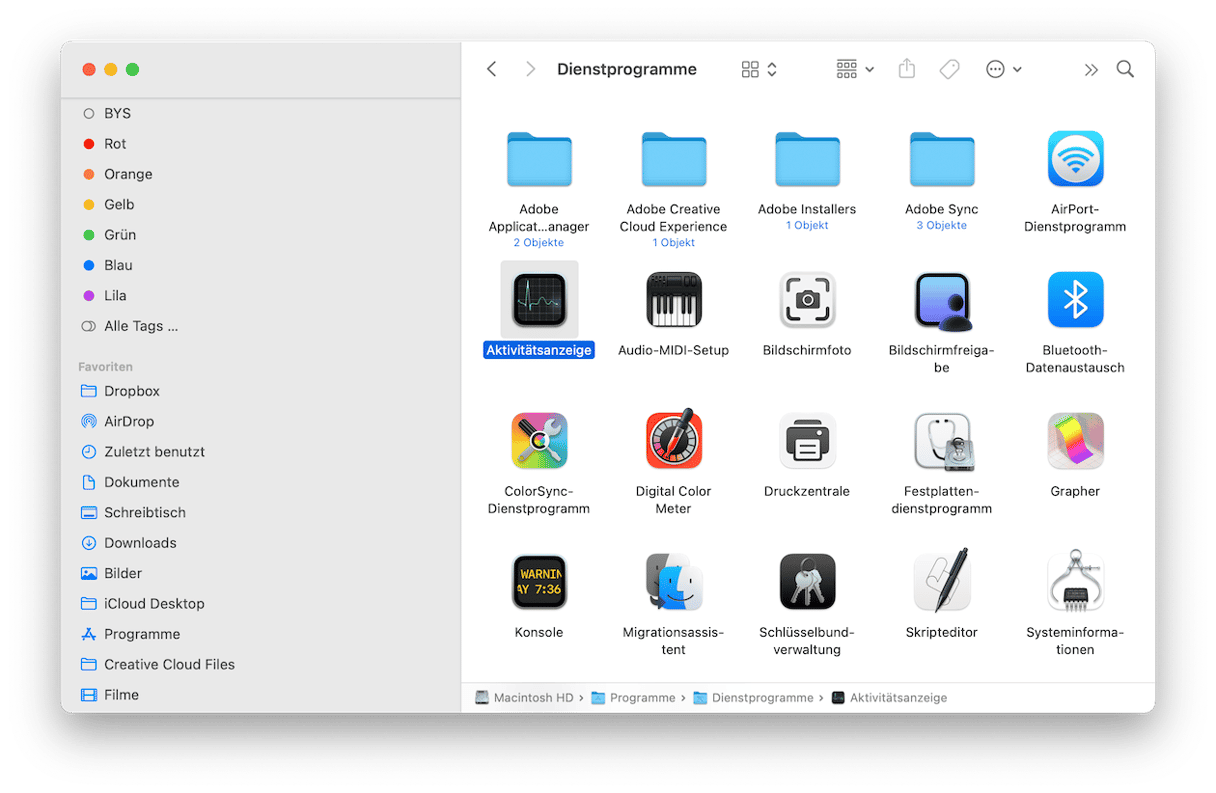Open the grouping options dropdown

tap(855, 69)
